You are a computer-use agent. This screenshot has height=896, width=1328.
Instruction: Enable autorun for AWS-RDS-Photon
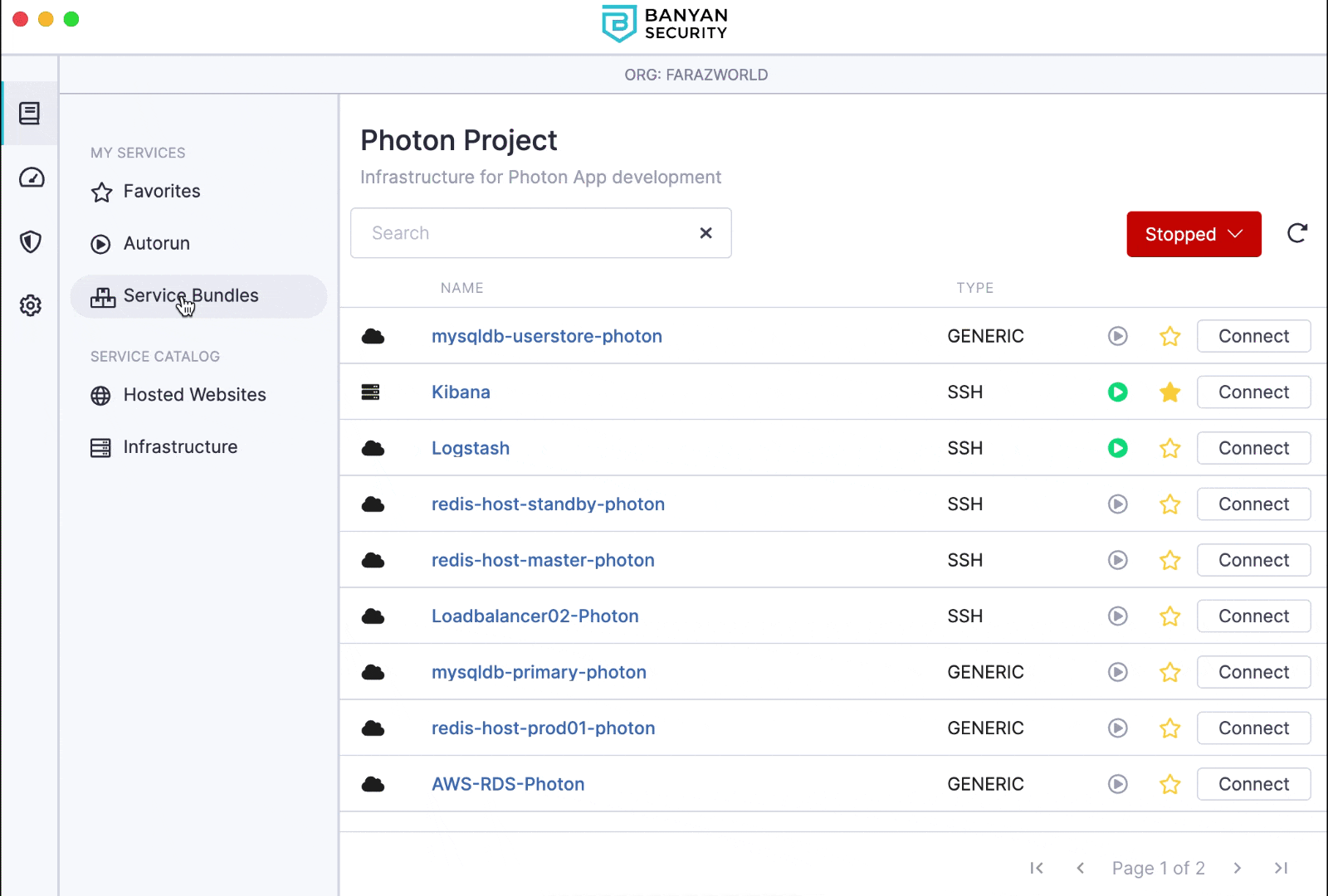pyautogui.click(x=1118, y=784)
